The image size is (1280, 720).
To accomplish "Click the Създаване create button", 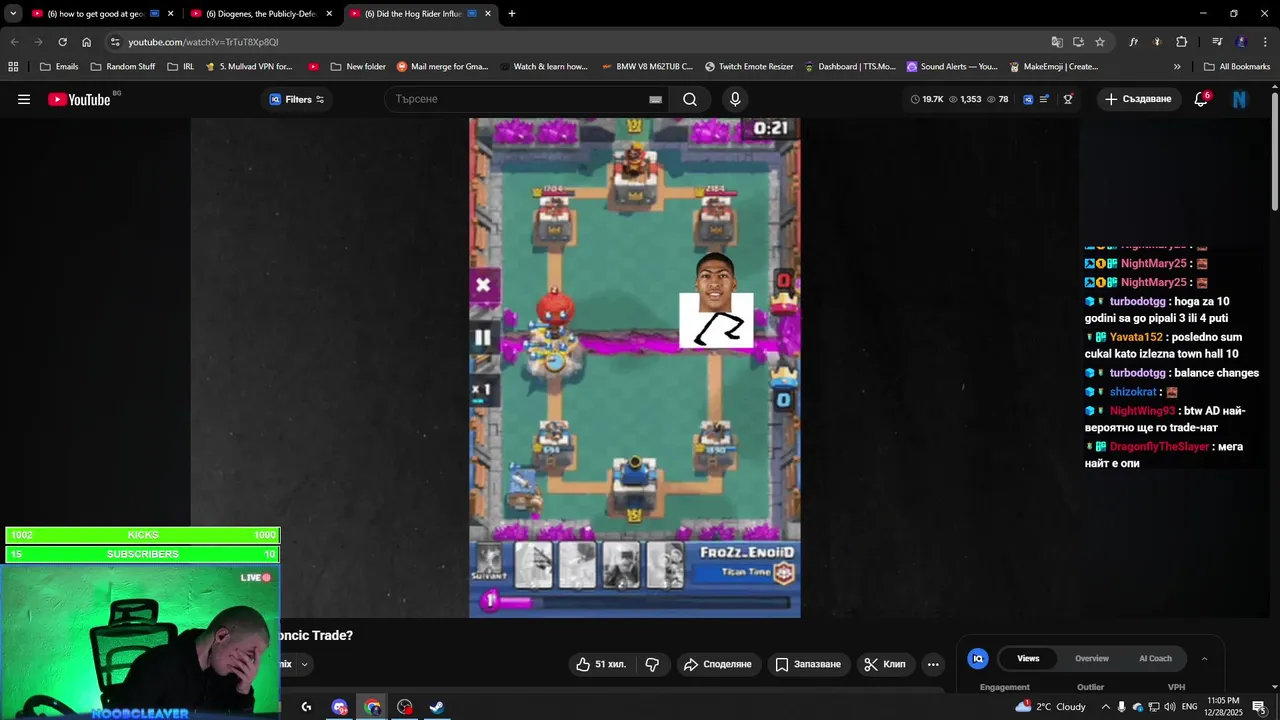I will pos(1138,99).
